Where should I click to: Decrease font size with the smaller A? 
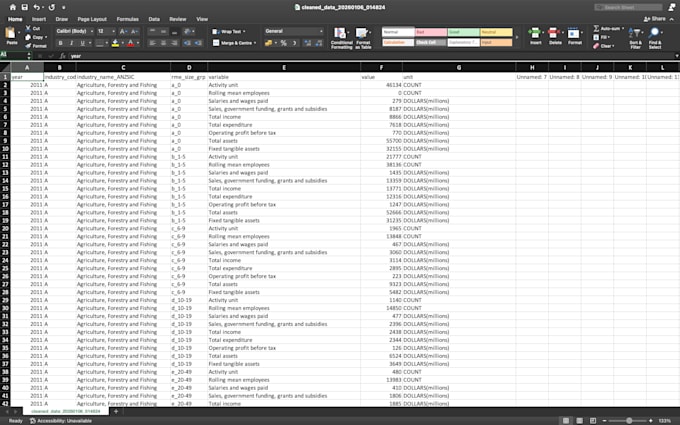tap(134, 31)
